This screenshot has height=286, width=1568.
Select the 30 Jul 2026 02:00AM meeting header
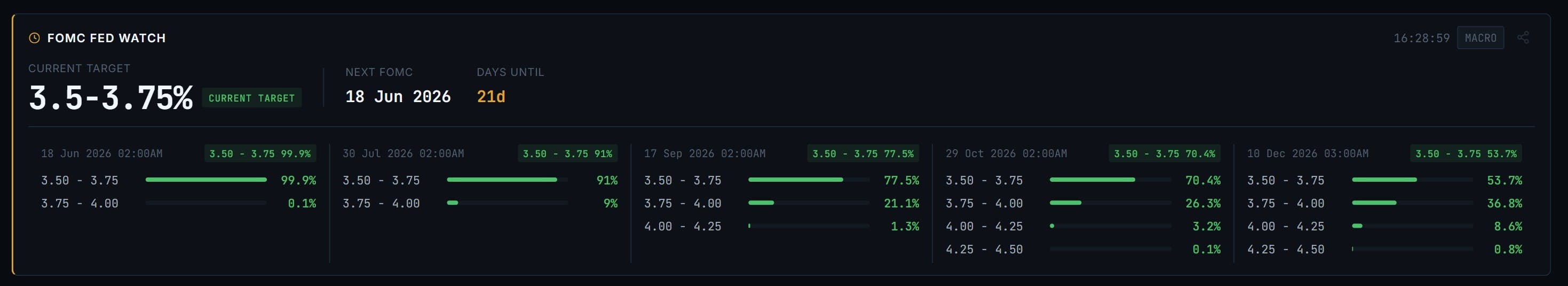[x=403, y=153]
